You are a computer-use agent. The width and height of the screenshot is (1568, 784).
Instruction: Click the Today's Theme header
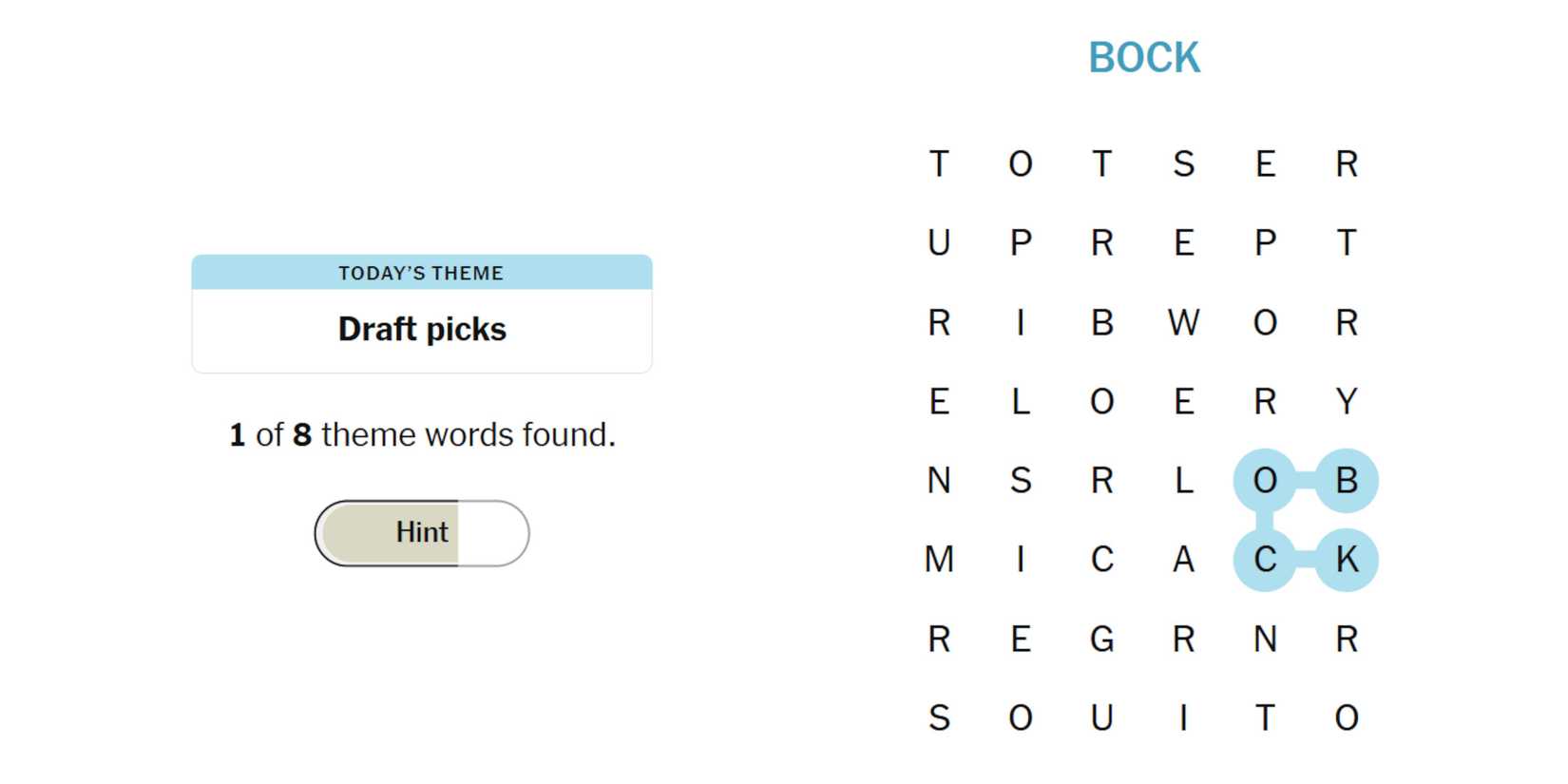coord(422,273)
